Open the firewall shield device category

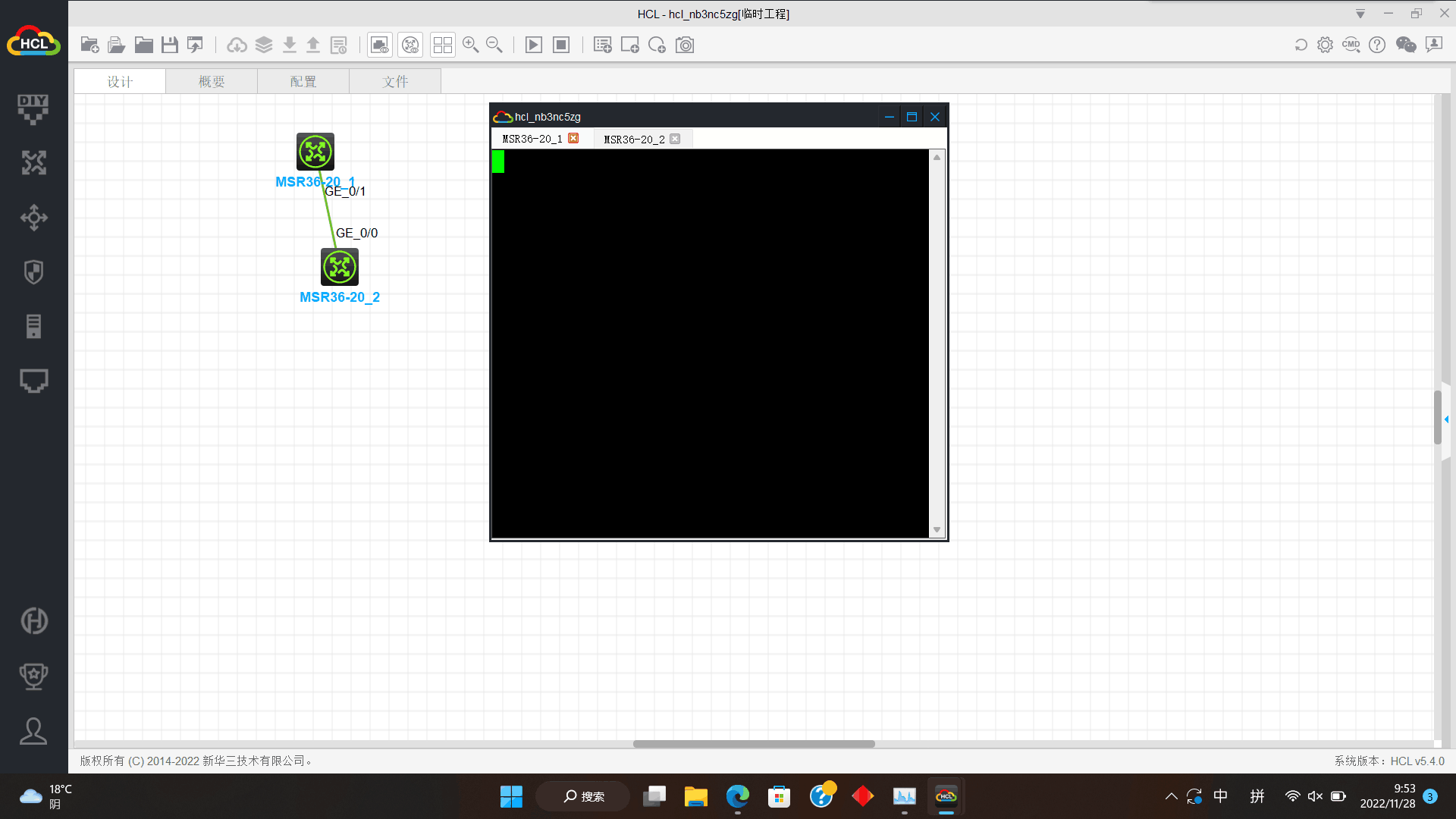tap(33, 272)
